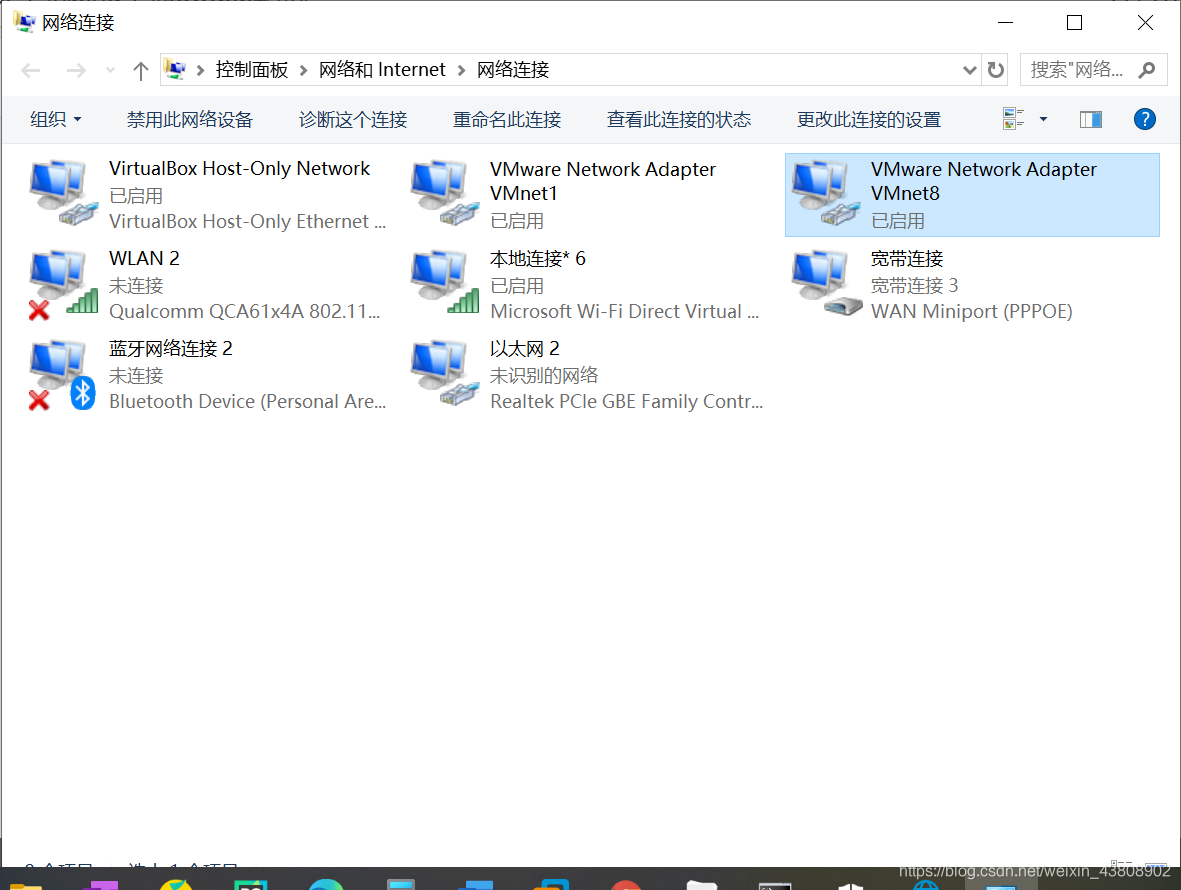This screenshot has width=1181, height=890.
Task: Expand the chevron after 网络和 Internet
Action: (x=462, y=70)
